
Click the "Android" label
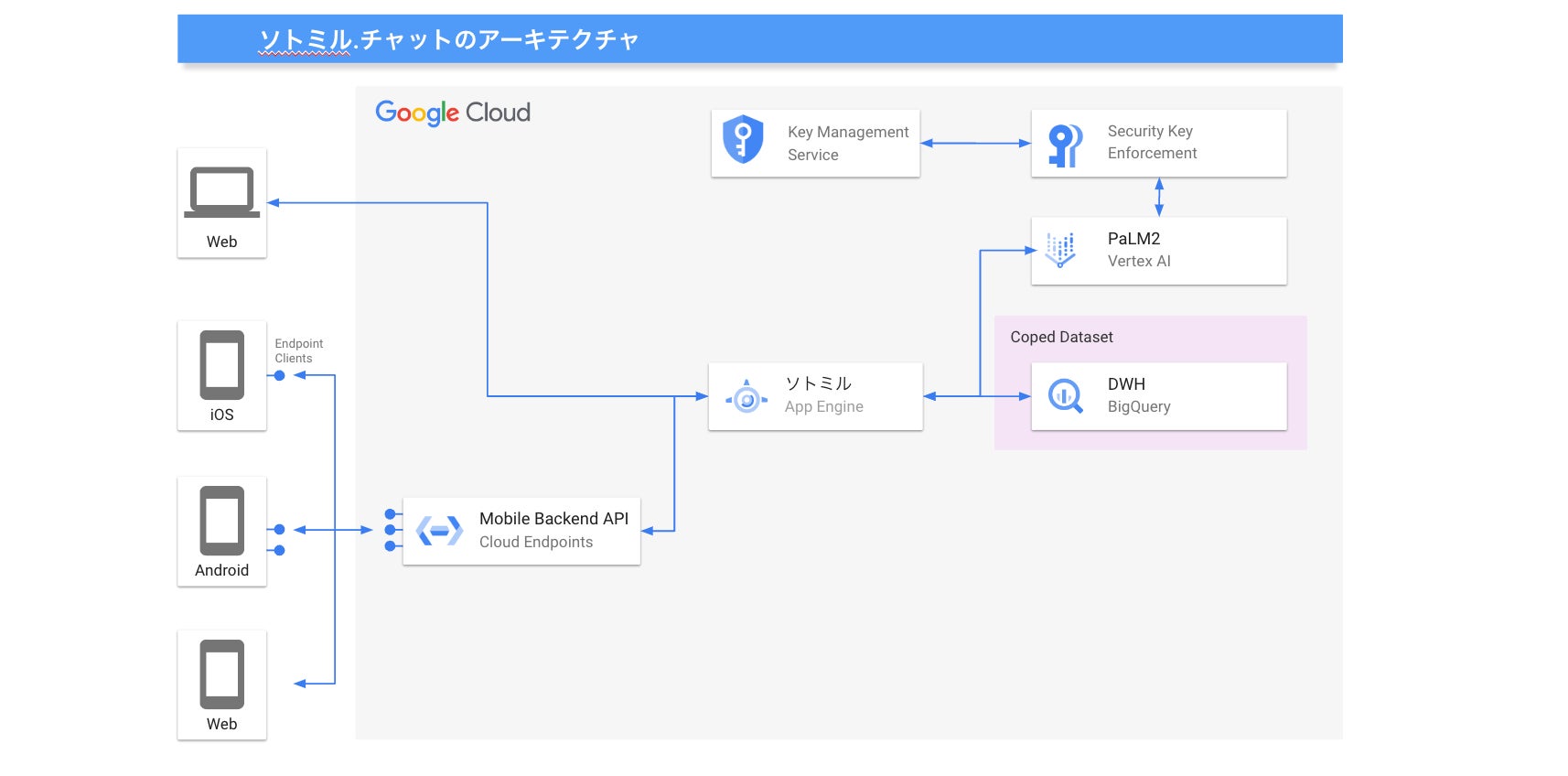pos(221,570)
